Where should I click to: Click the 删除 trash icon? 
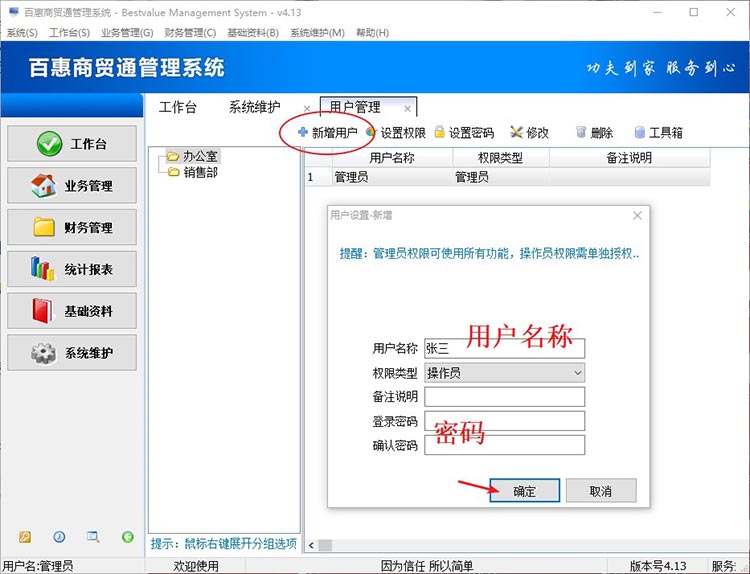tap(581, 132)
